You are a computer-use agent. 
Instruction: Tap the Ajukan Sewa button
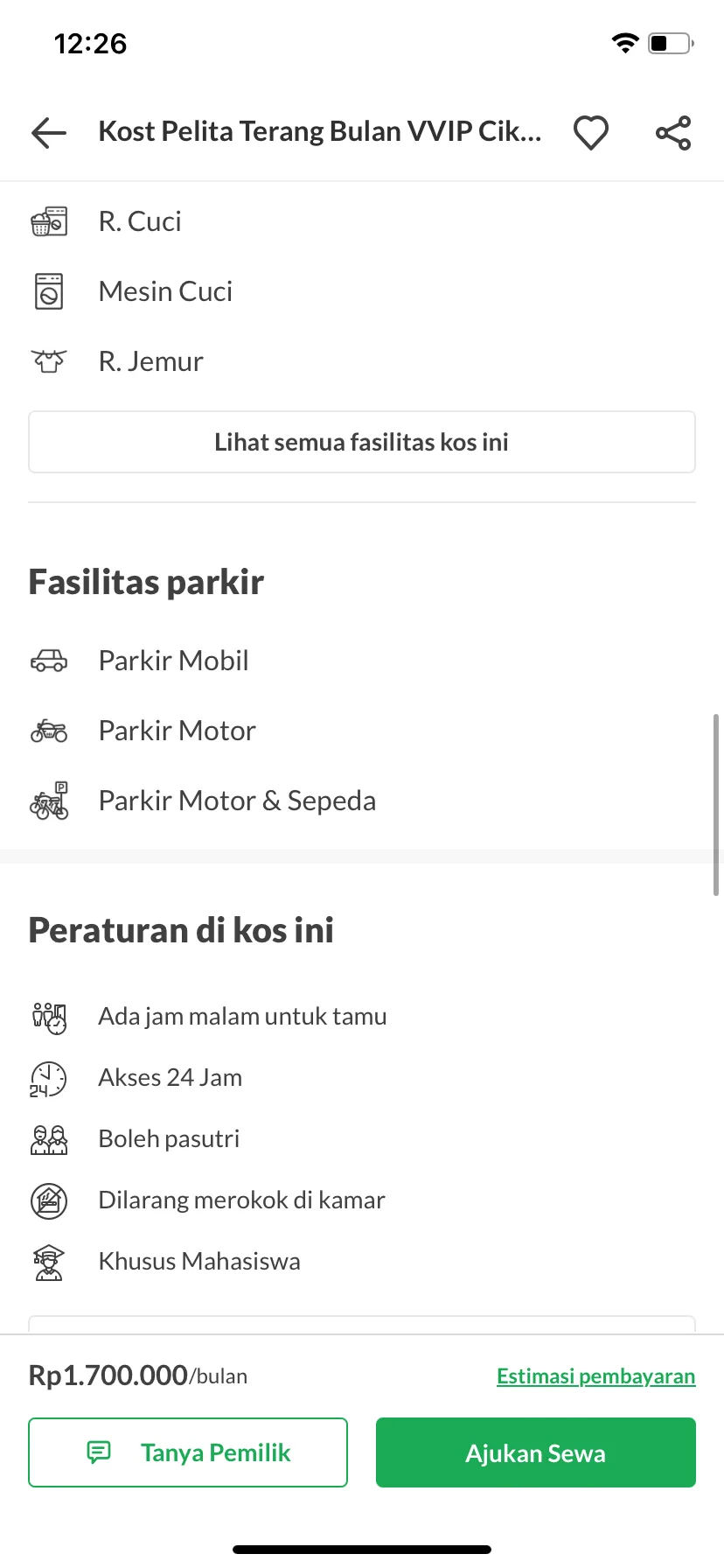[536, 1452]
